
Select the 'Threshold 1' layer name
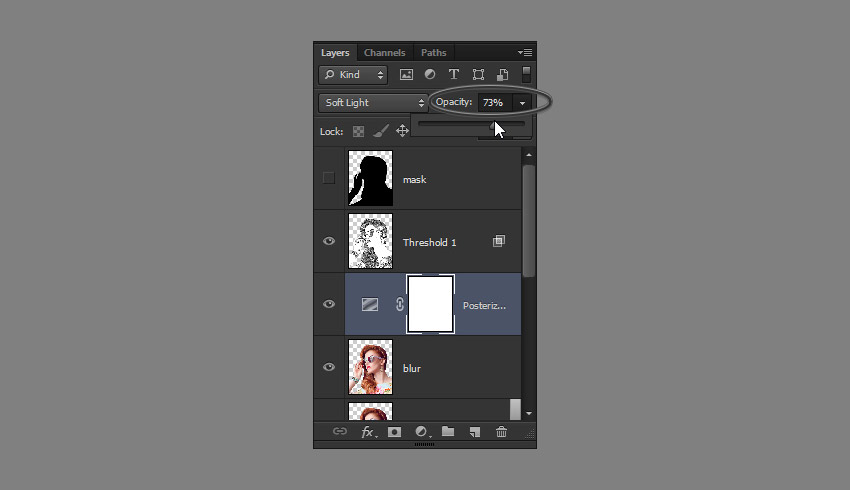pos(429,242)
